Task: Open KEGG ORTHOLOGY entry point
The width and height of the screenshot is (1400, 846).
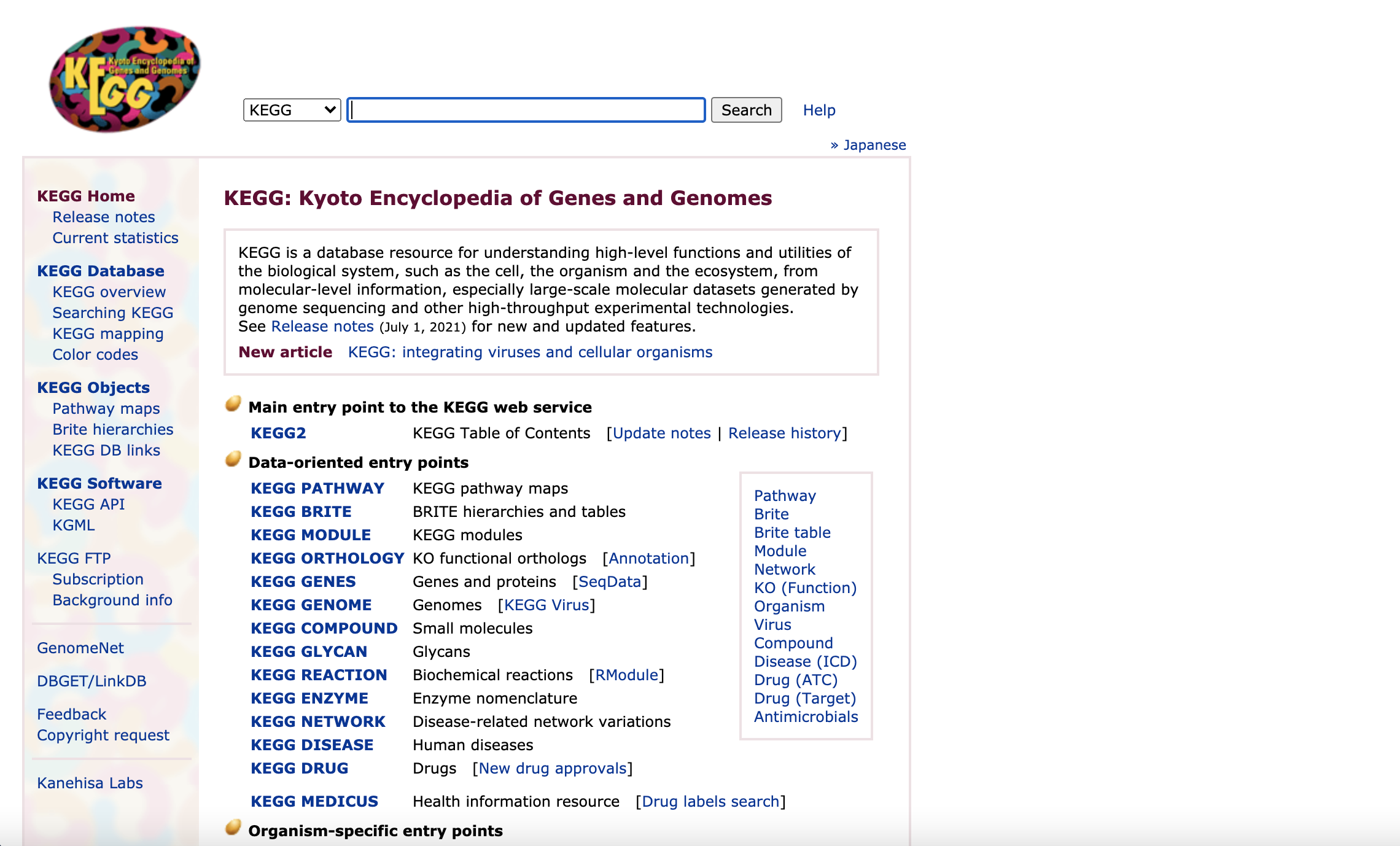Action: coord(327,558)
